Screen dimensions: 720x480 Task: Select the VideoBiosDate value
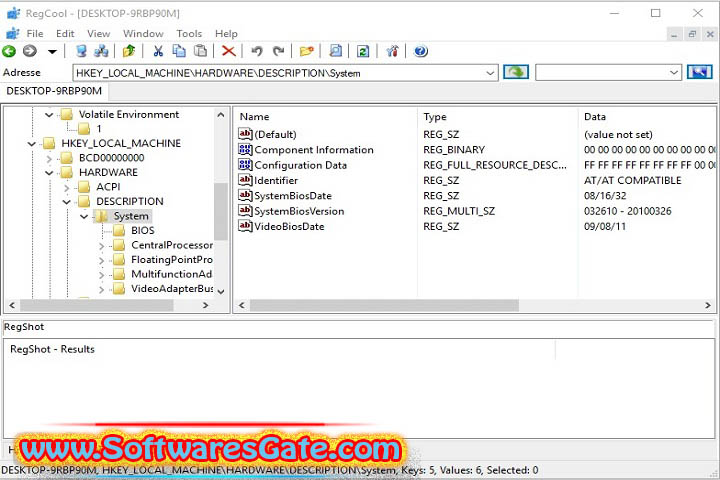[289, 226]
